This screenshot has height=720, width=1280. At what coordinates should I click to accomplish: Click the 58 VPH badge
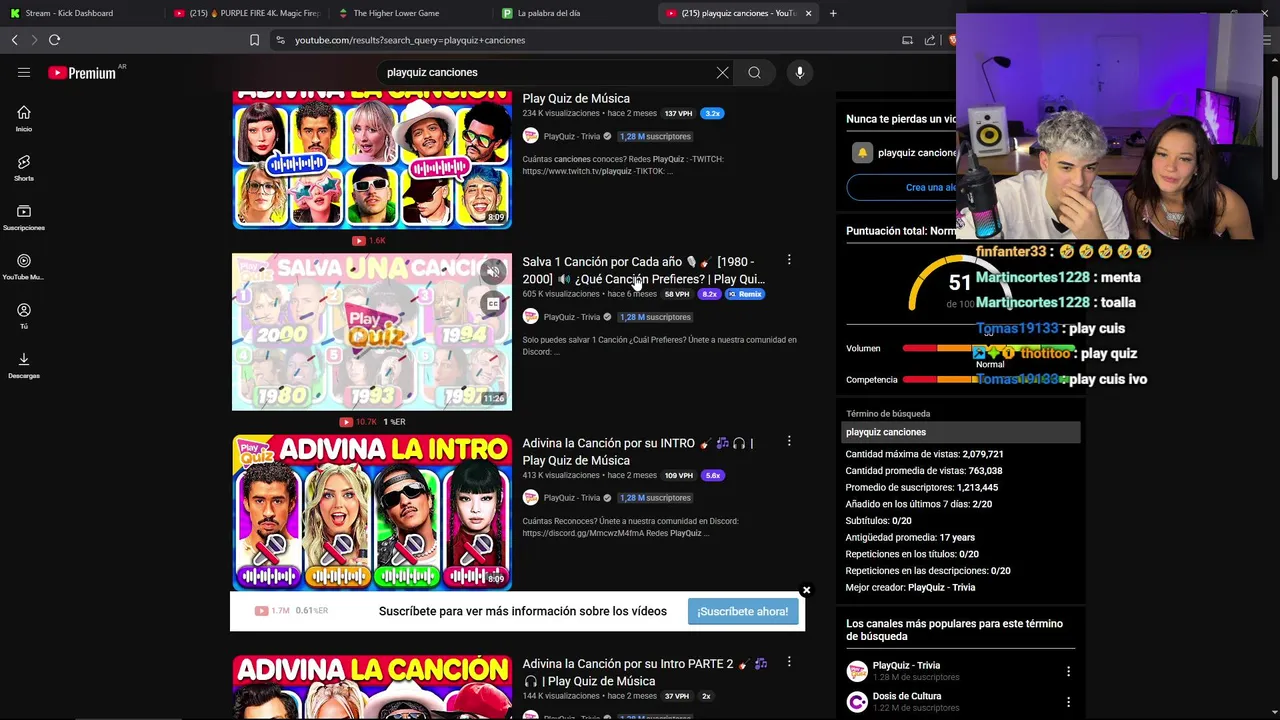(677, 294)
